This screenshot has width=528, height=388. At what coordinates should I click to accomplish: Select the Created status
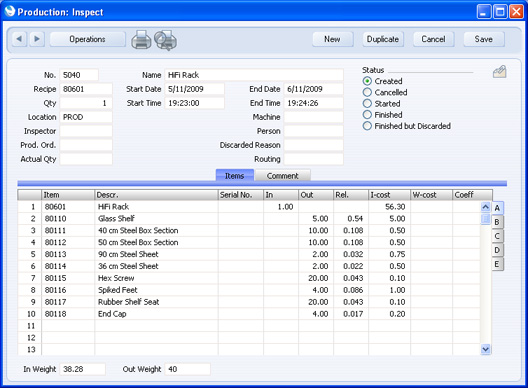(367, 81)
